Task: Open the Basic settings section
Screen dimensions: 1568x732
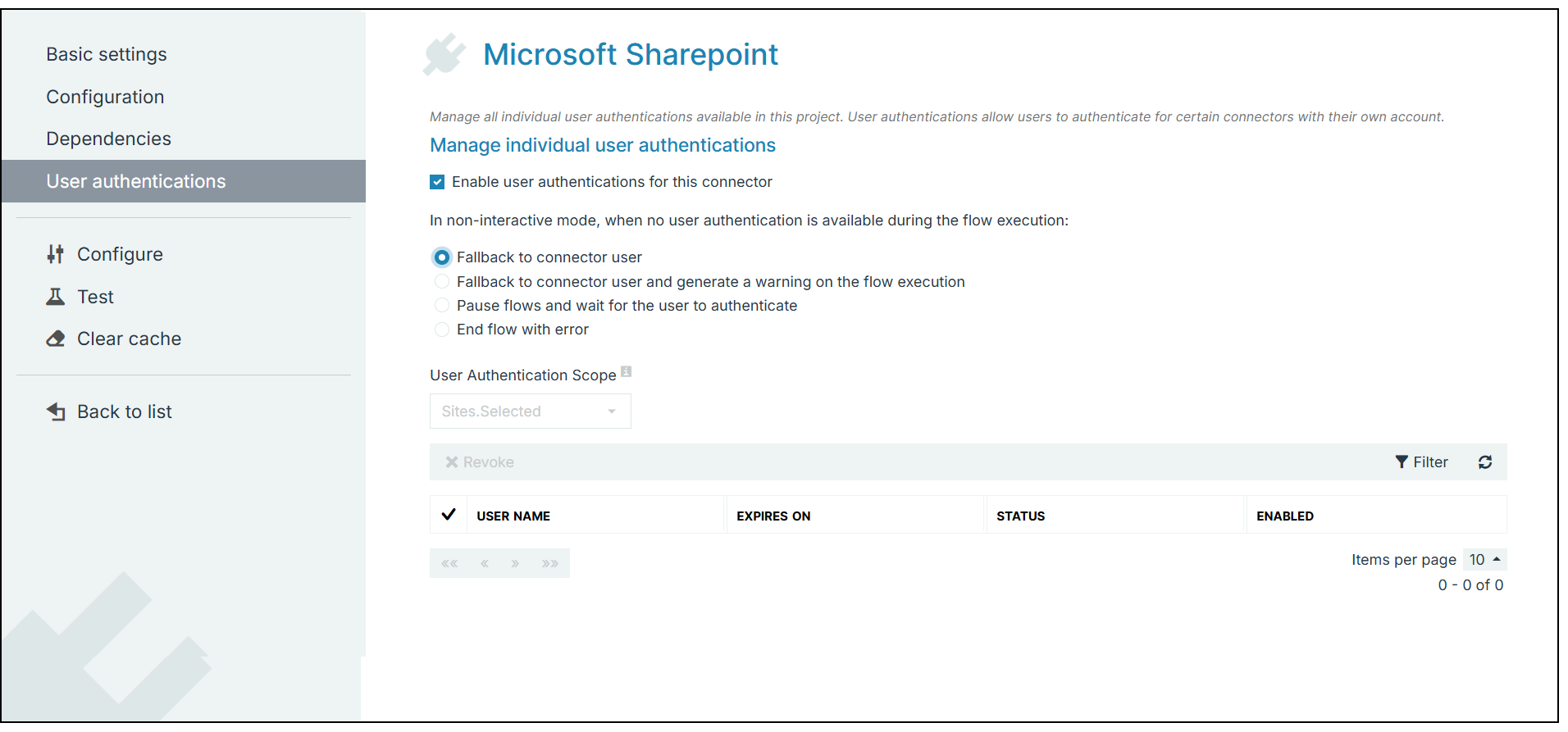Action: point(107,54)
